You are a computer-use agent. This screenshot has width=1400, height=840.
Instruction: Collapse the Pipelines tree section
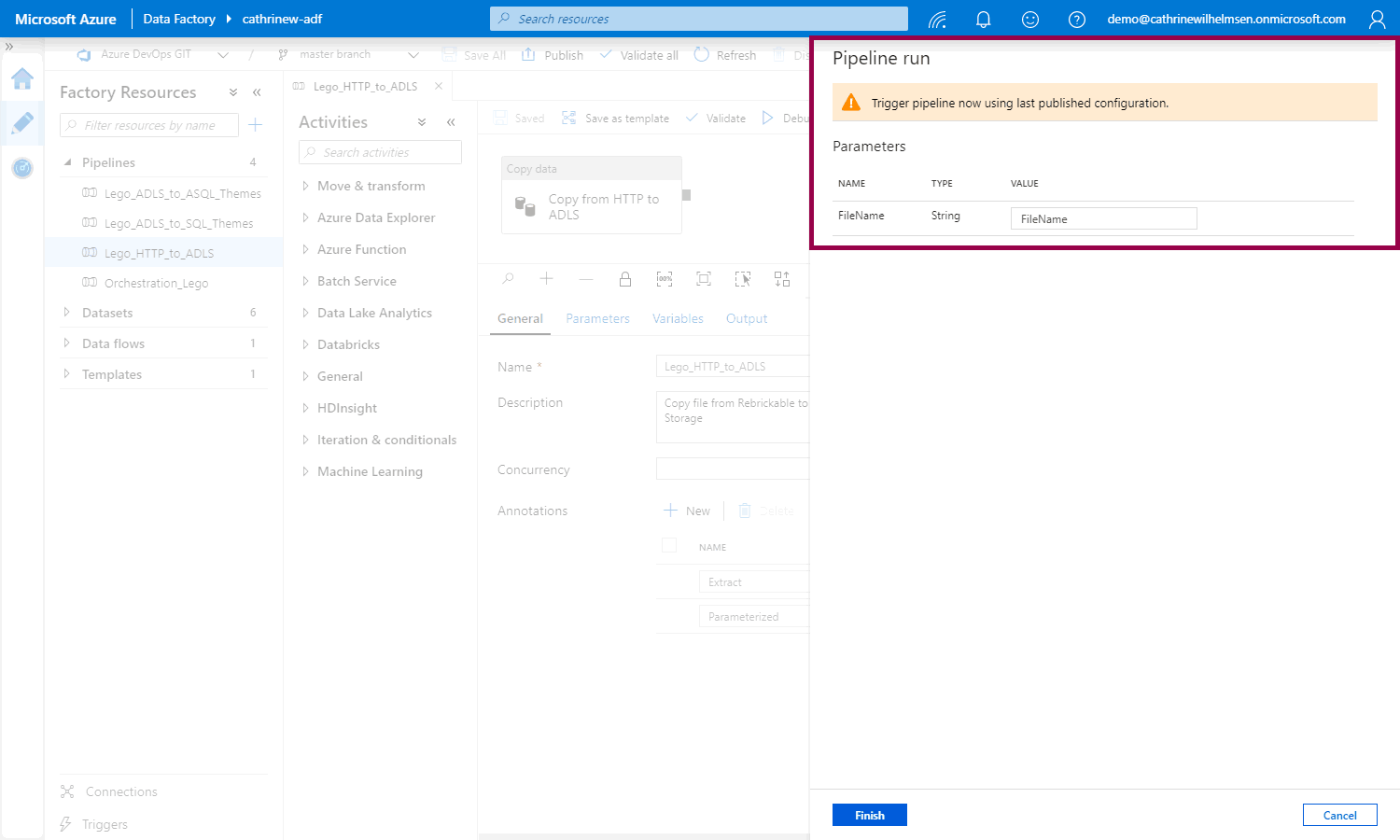pyautogui.click(x=67, y=162)
